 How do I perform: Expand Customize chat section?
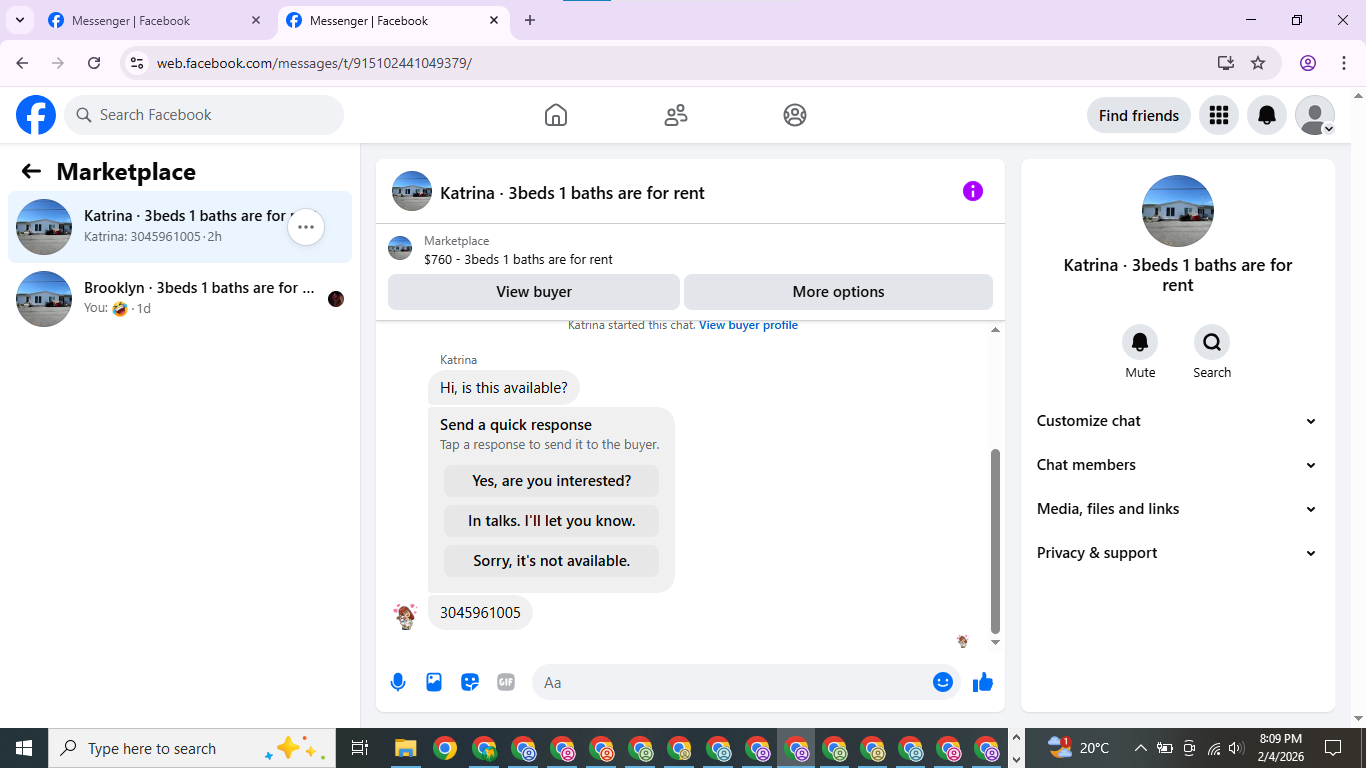click(1177, 421)
